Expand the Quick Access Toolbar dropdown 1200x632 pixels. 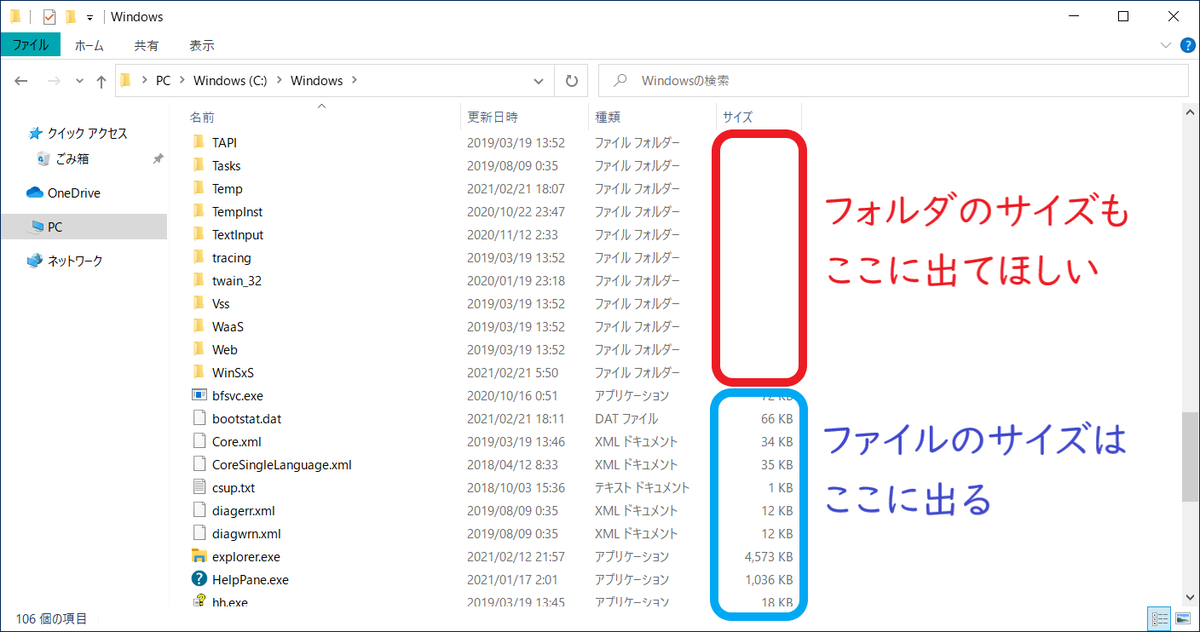(88, 16)
